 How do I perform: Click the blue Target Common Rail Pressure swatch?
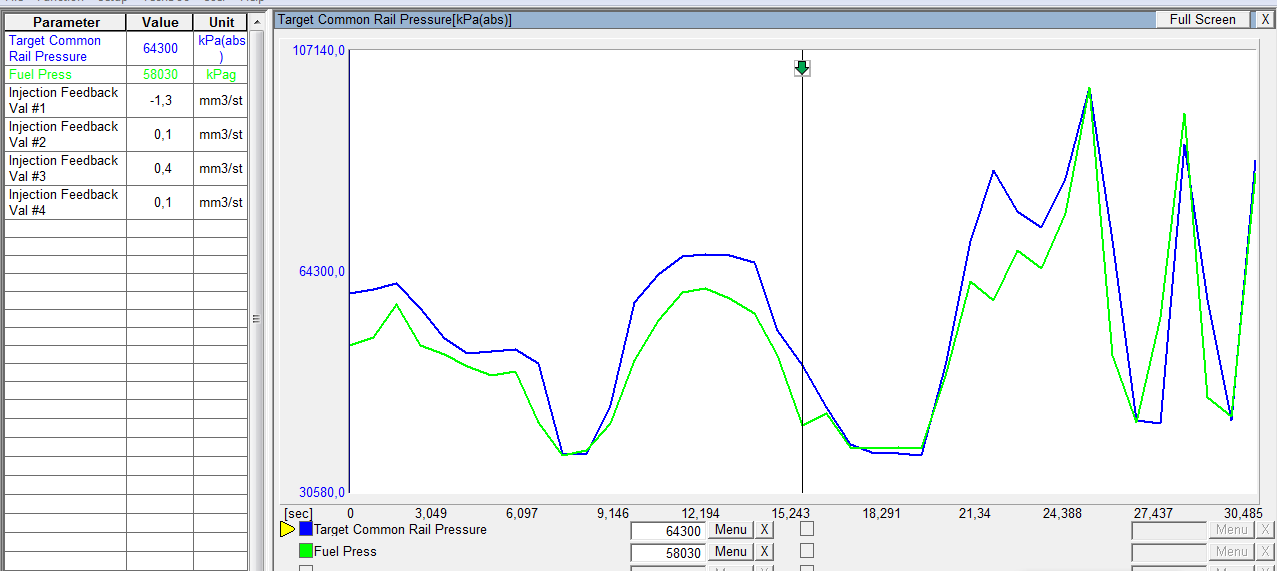click(x=306, y=530)
